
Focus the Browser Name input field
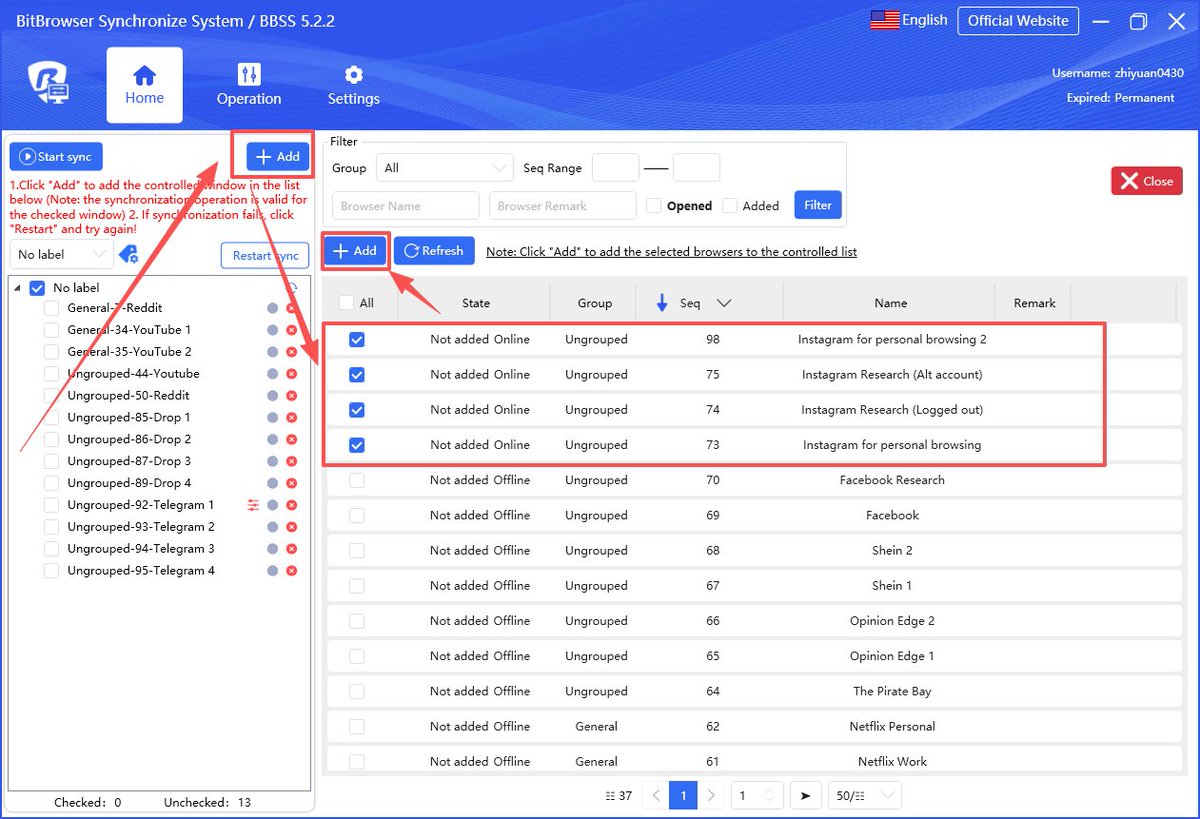click(406, 206)
